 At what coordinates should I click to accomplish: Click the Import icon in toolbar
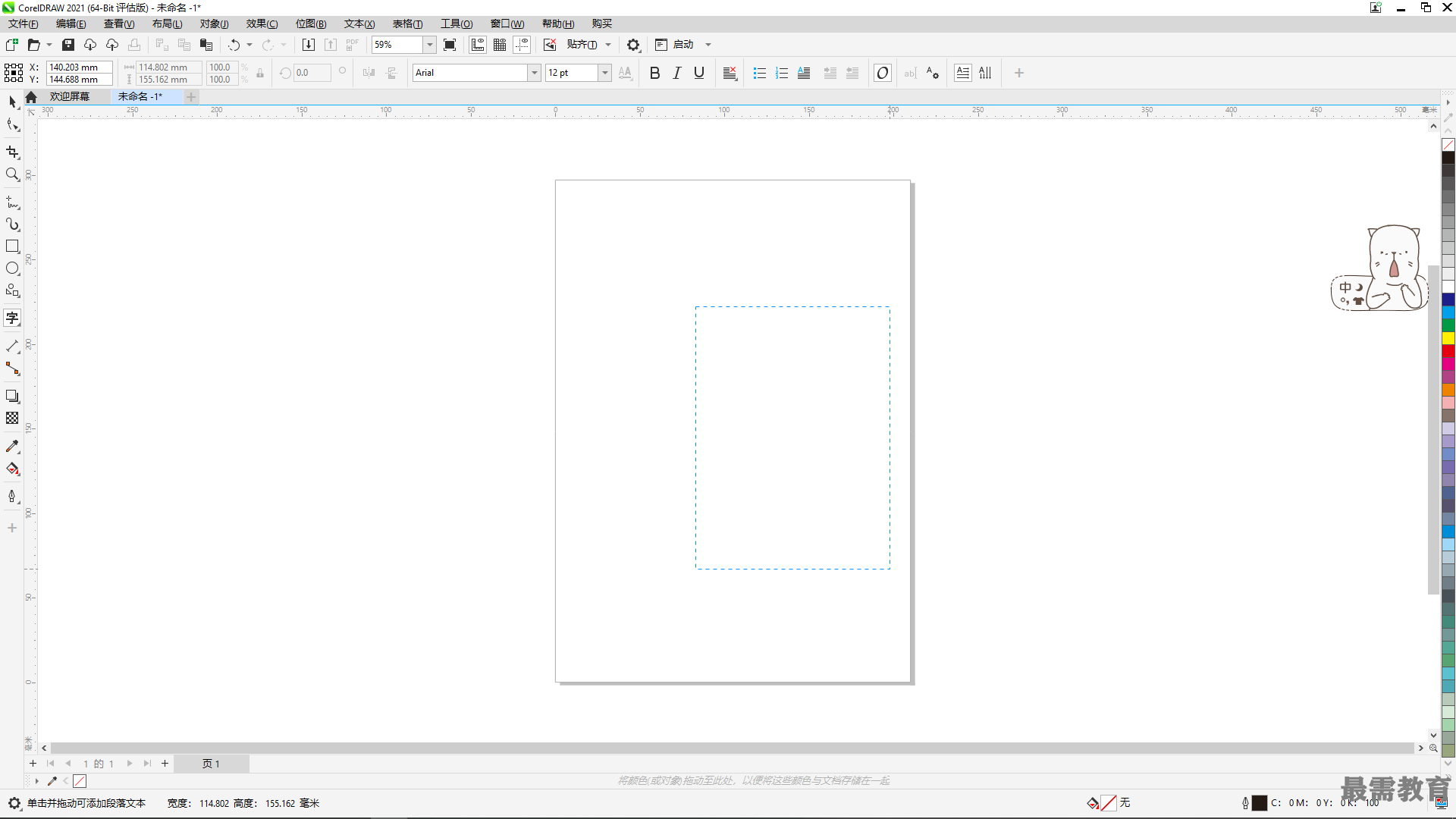tap(309, 45)
